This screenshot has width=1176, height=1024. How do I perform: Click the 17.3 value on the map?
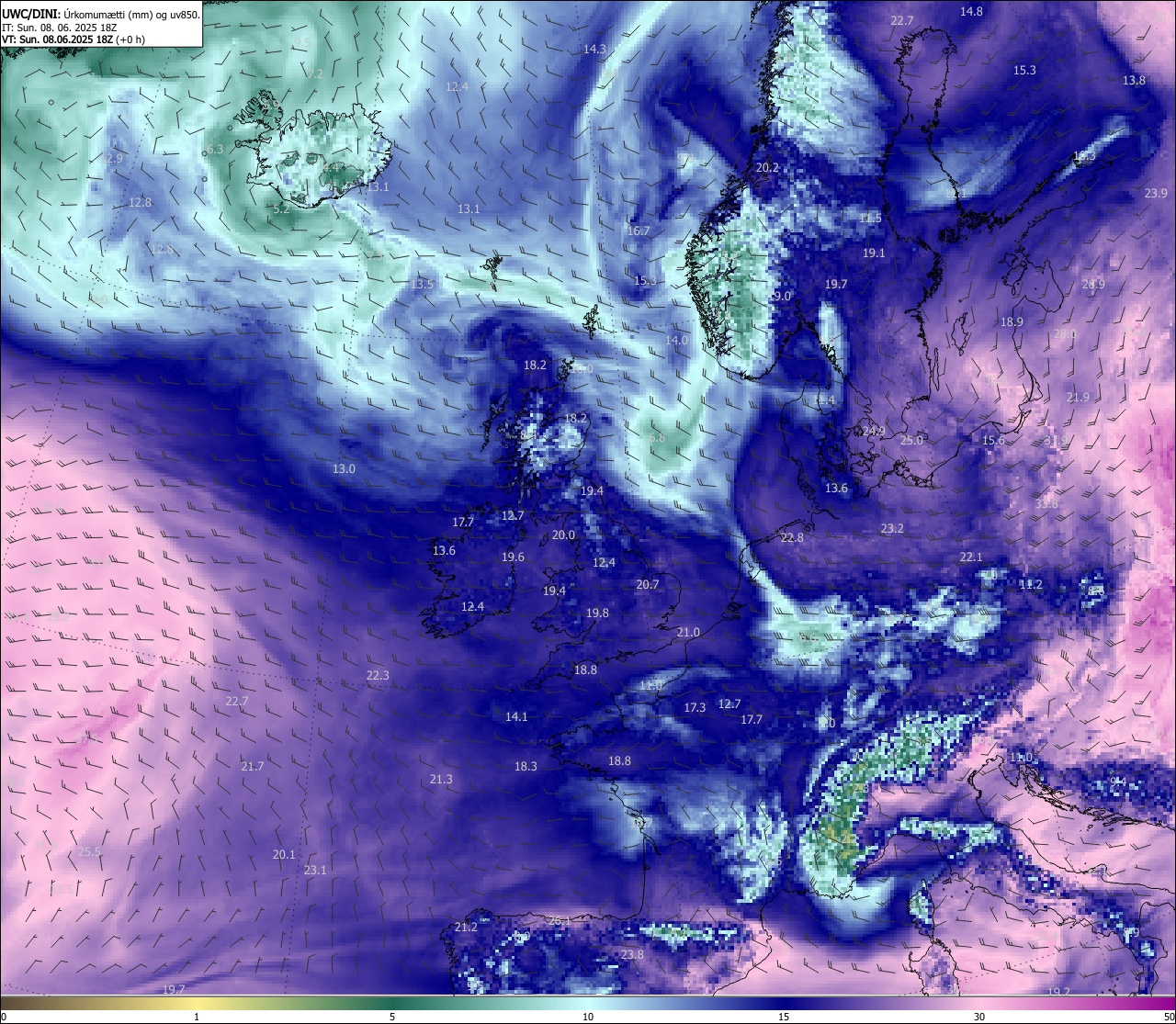(x=695, y=707)
